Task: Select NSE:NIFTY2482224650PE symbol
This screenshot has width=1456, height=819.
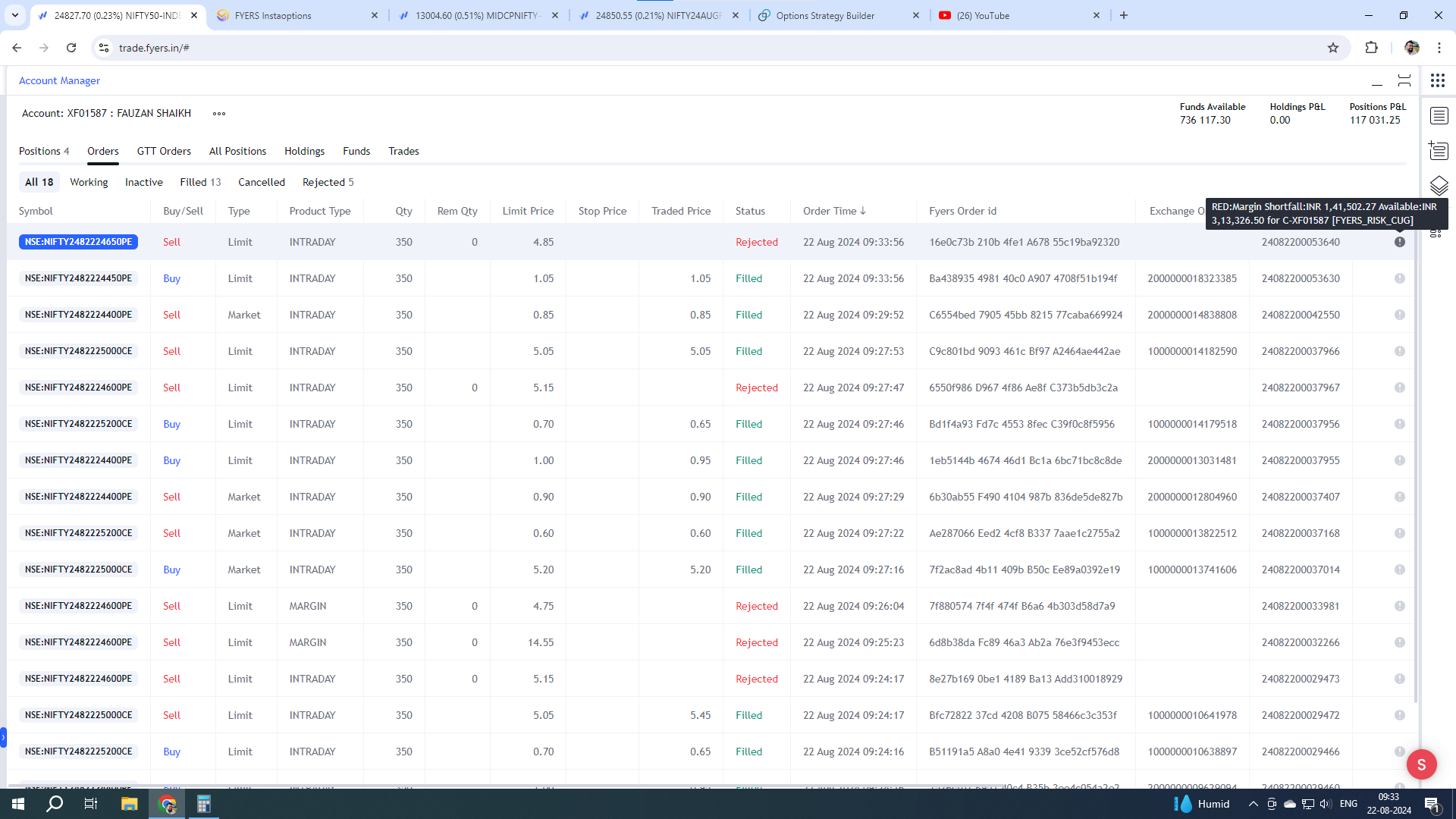Action: (78, 242)
